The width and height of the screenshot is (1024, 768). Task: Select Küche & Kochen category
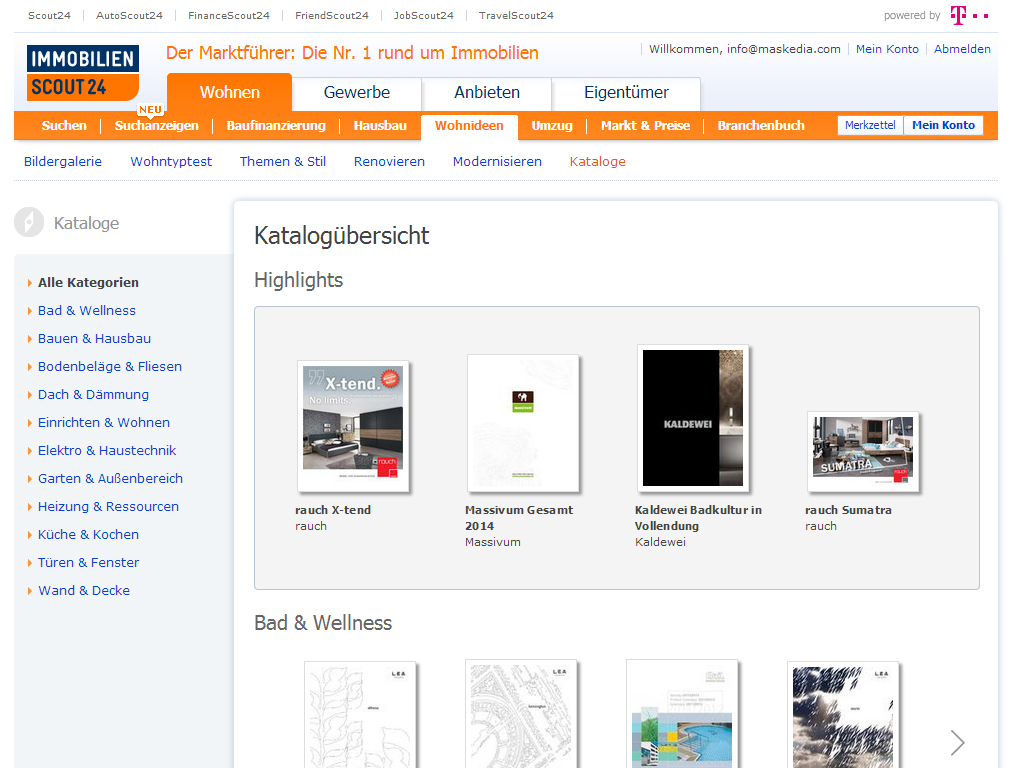click(88, 535)
